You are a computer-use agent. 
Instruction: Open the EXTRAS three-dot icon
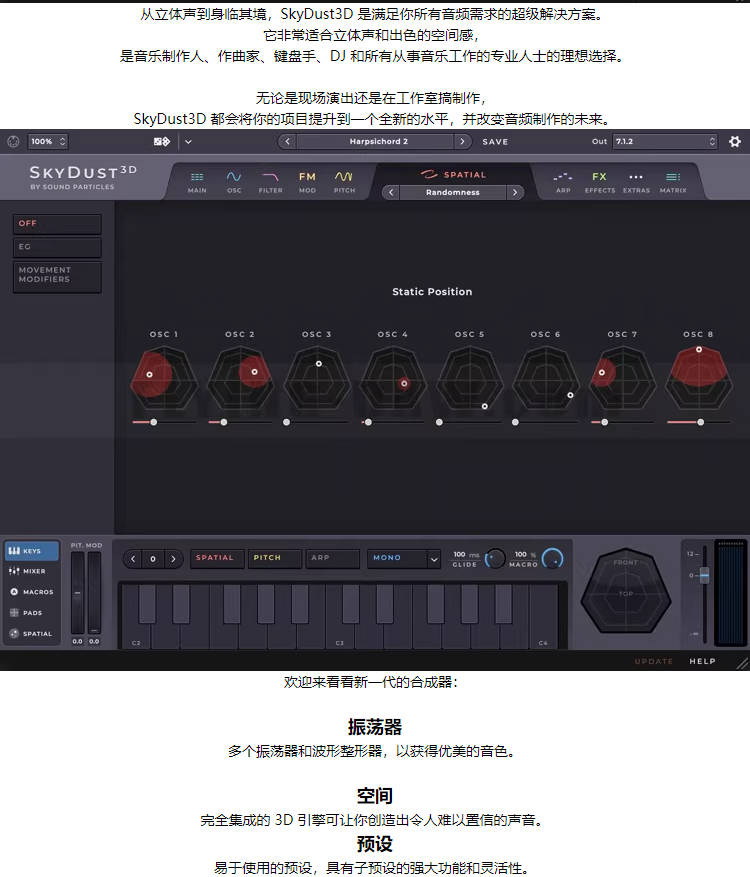636,182
